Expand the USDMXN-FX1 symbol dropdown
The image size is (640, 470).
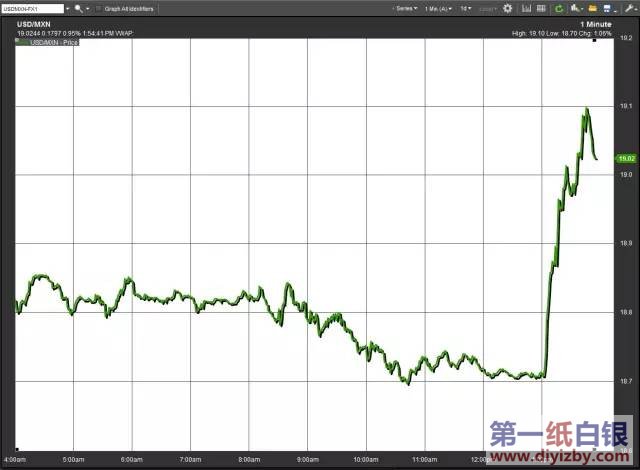point(66,8)
